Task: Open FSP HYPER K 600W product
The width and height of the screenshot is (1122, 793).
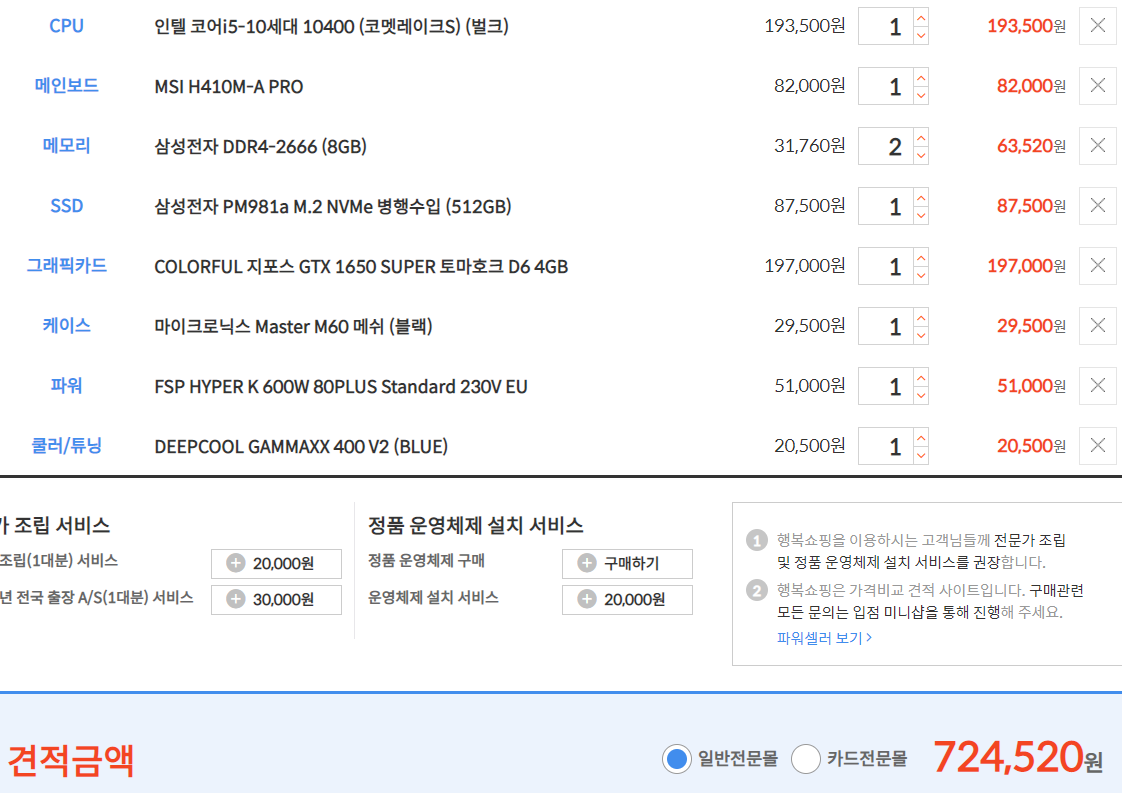Action: [341, 386]
